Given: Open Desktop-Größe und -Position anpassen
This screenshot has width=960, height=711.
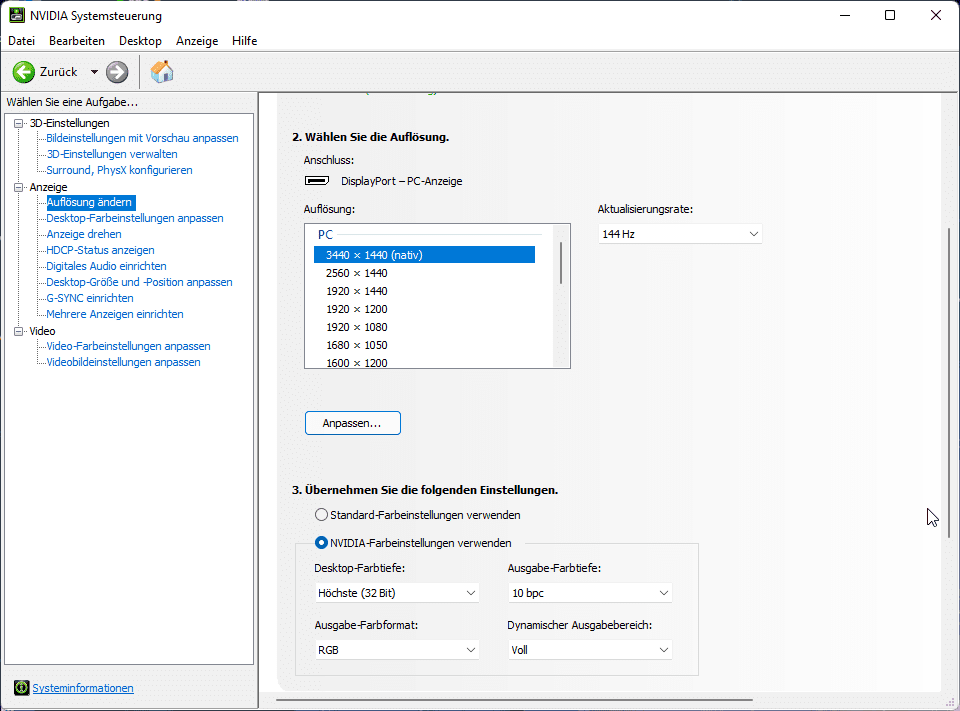Looking at the screenshot, I should [140, 282].
